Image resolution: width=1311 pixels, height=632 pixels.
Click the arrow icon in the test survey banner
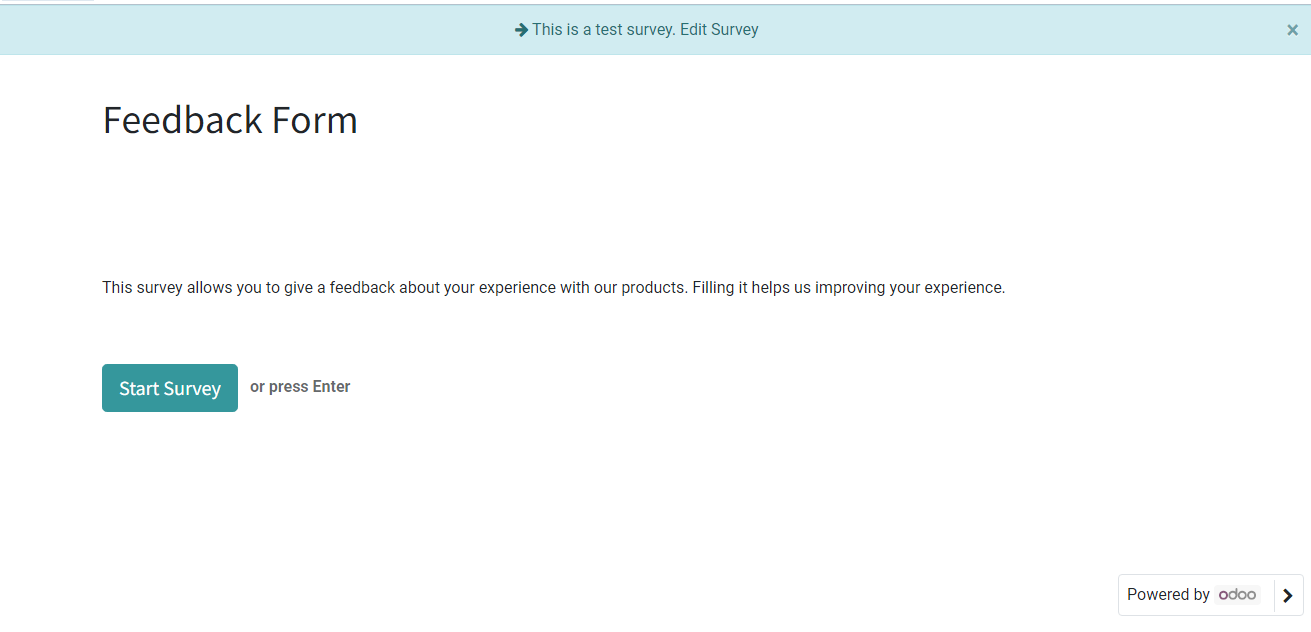click(x=521, y=30)
